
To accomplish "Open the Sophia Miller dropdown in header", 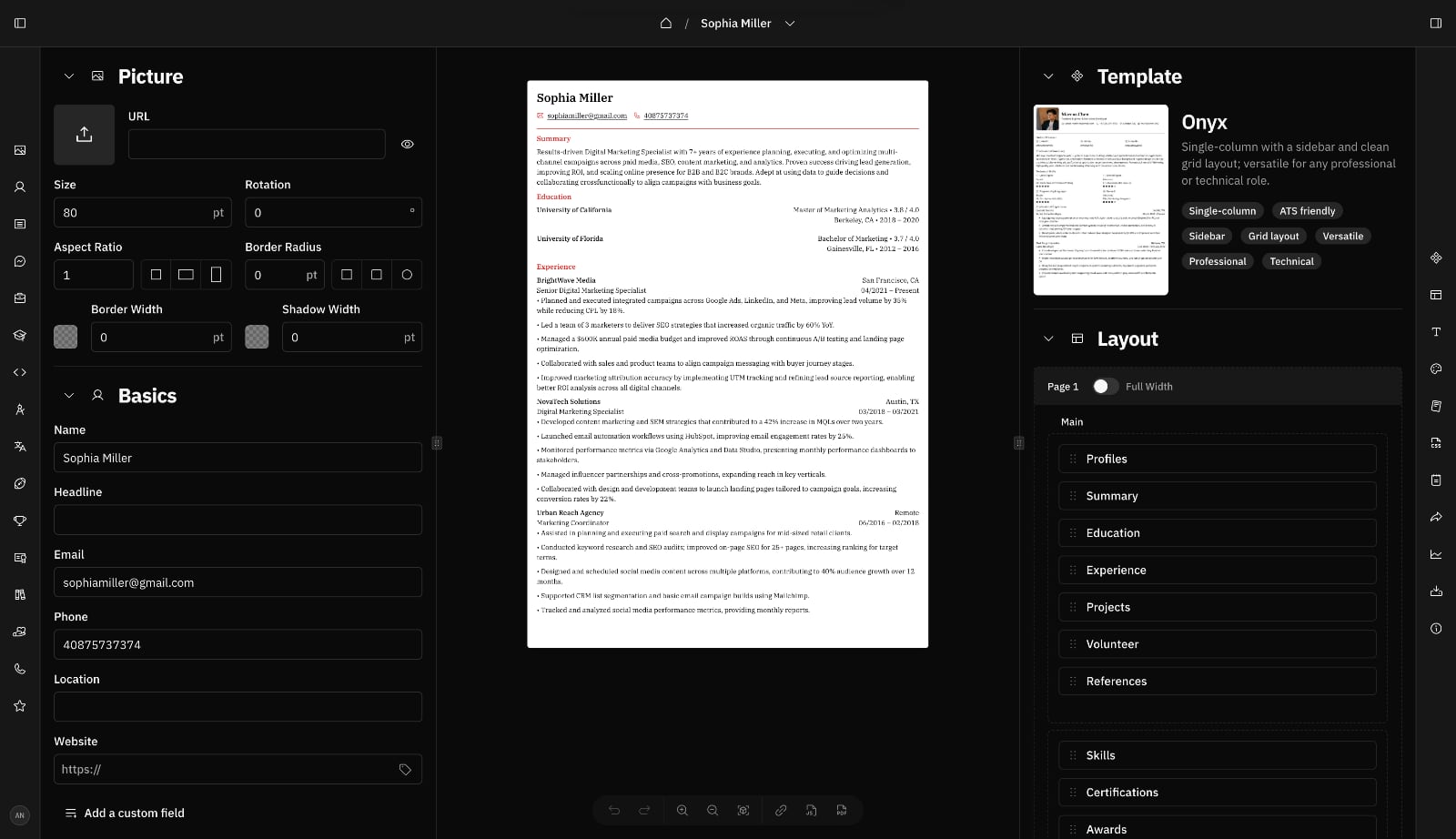I will tap(790, 24).
